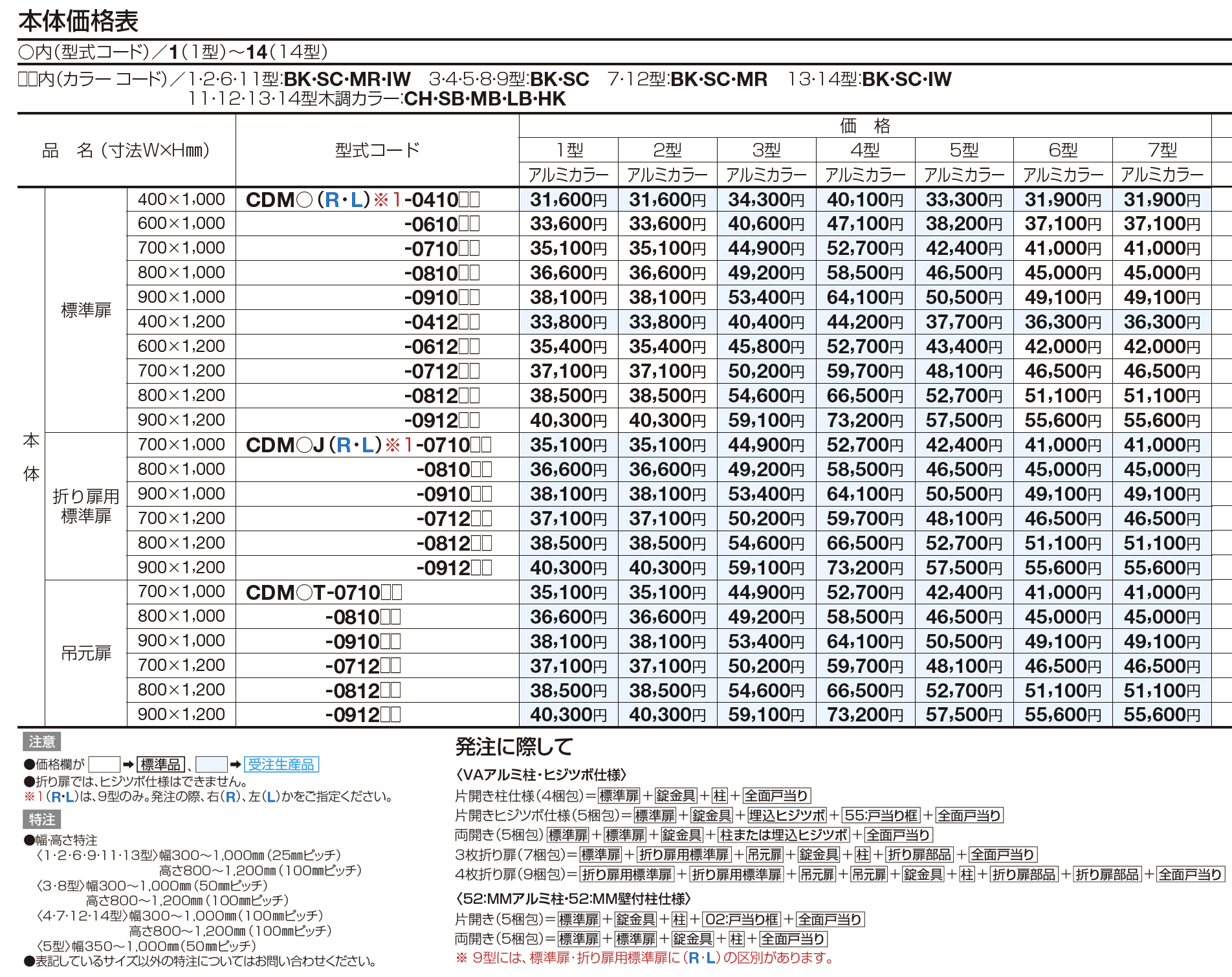Screen dimensions: 1232x977
Task: Click the 型式コード column header
Action: click(x=377, y=150)
